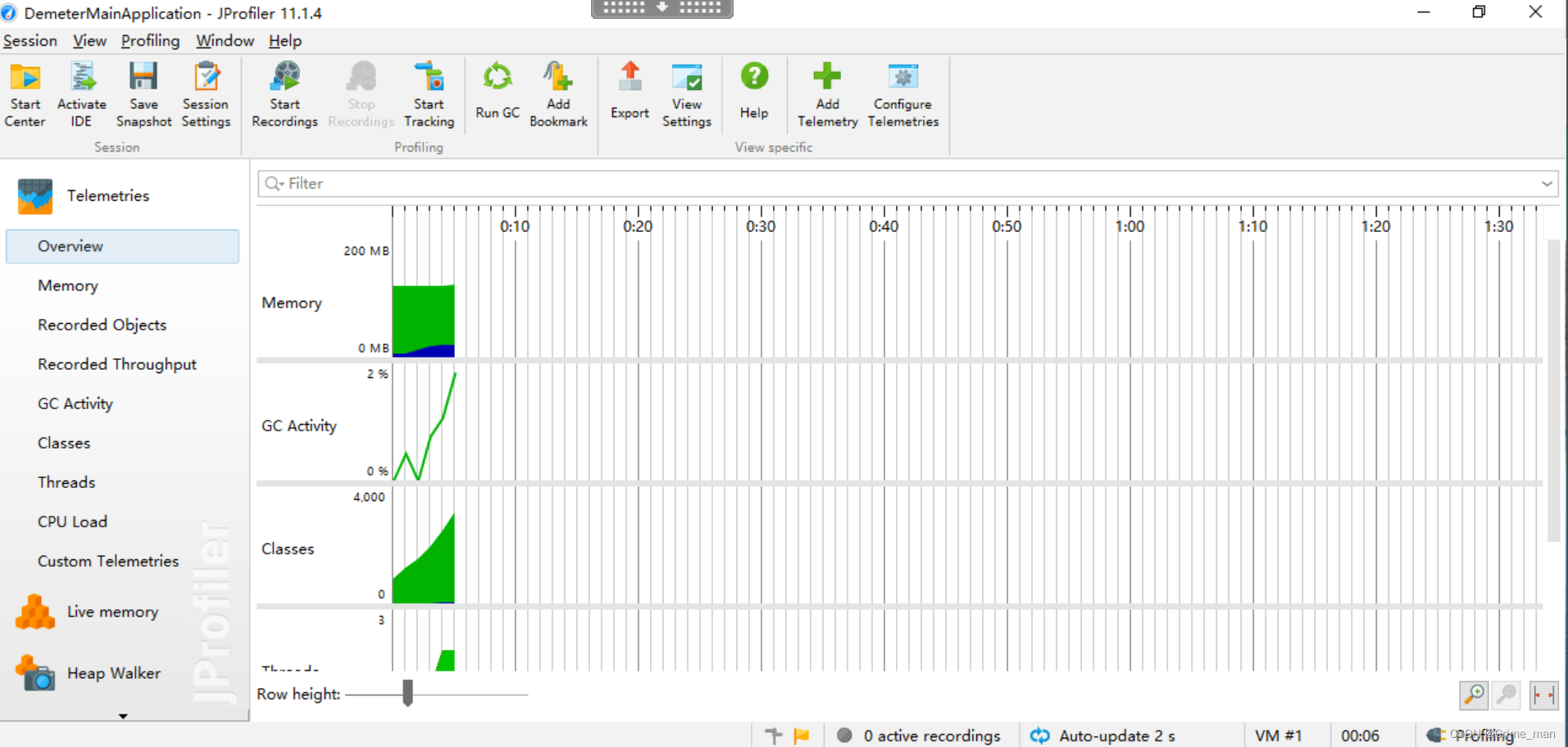Click '0 active recordings' status text
The width and height of the screenshot is (1568, 747).
coord(932,736)
